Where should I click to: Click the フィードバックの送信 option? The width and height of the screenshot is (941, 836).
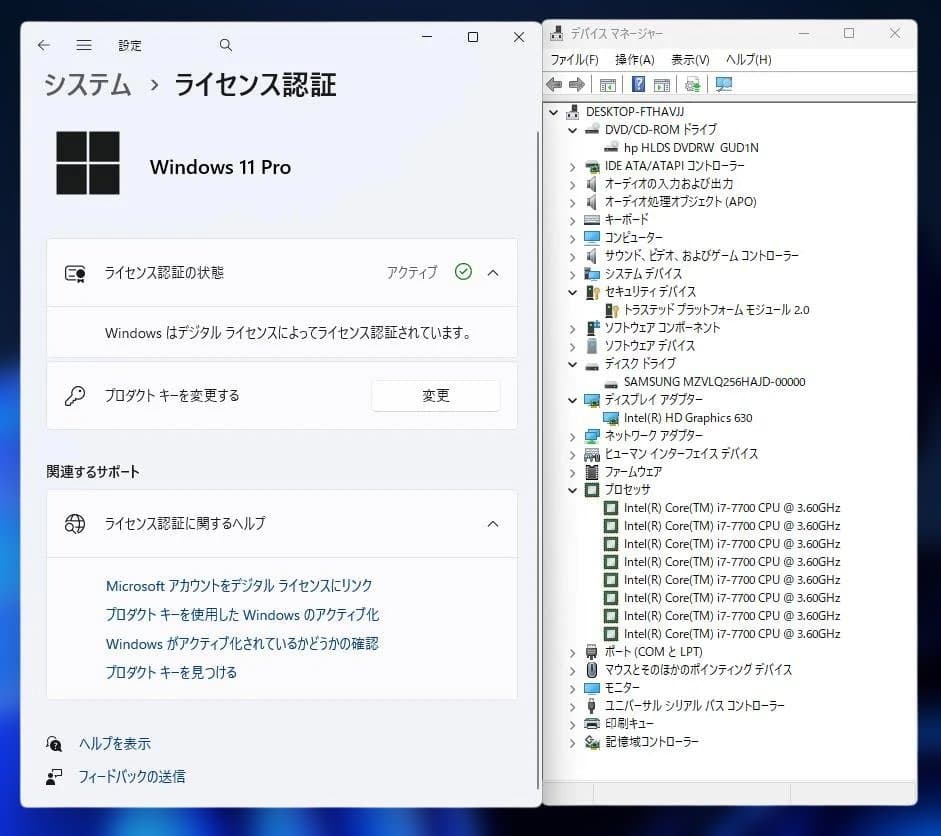(137, 776)
